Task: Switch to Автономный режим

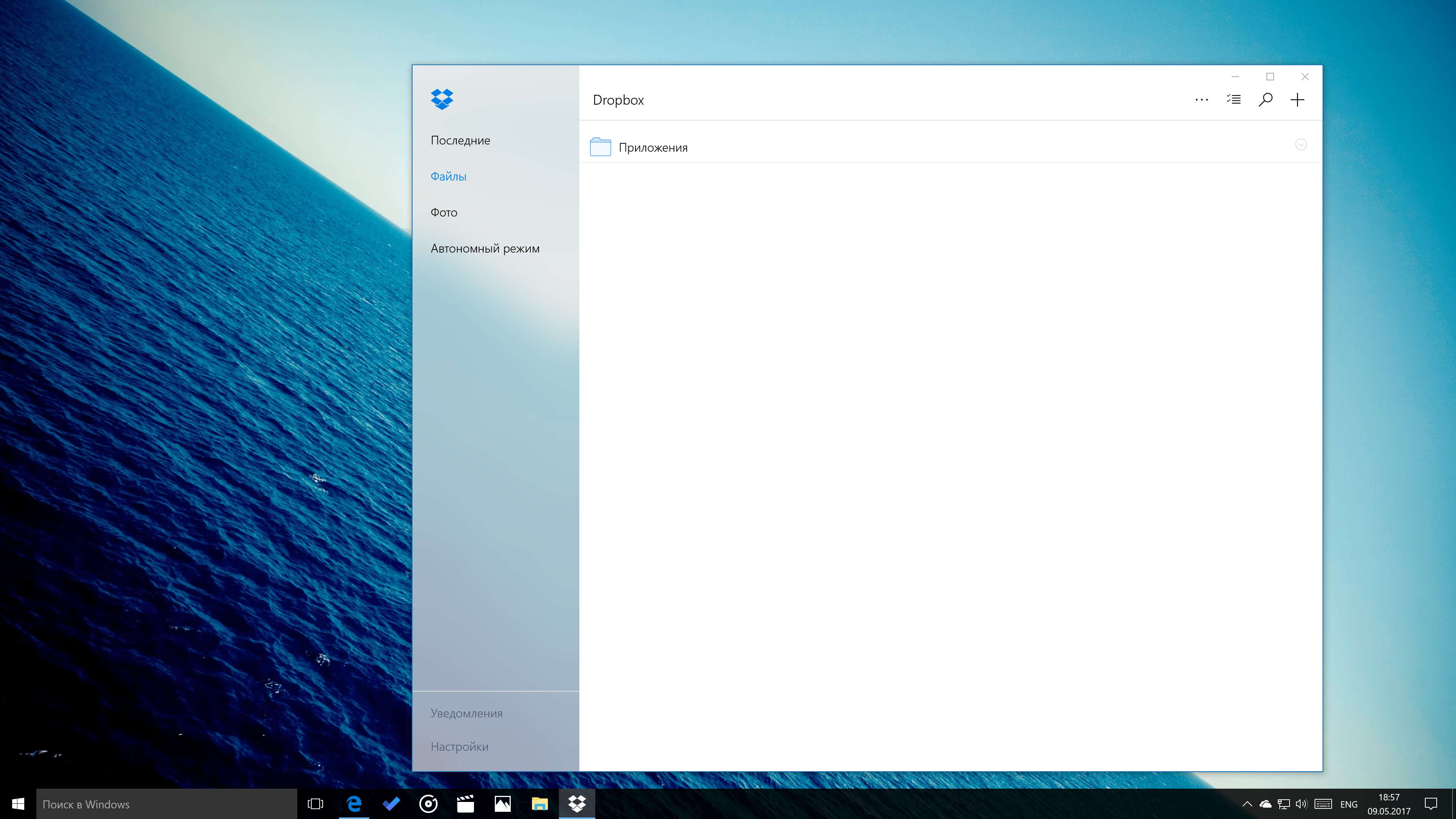Action: pos(485,249)
